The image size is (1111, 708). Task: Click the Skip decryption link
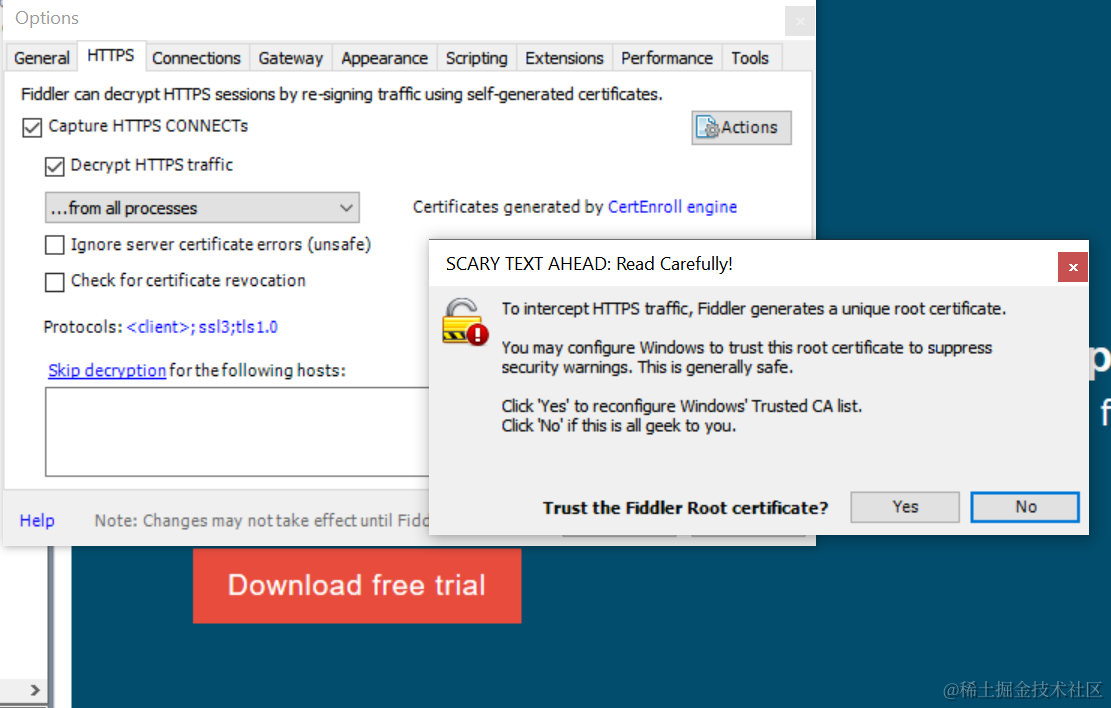(107, 371)
